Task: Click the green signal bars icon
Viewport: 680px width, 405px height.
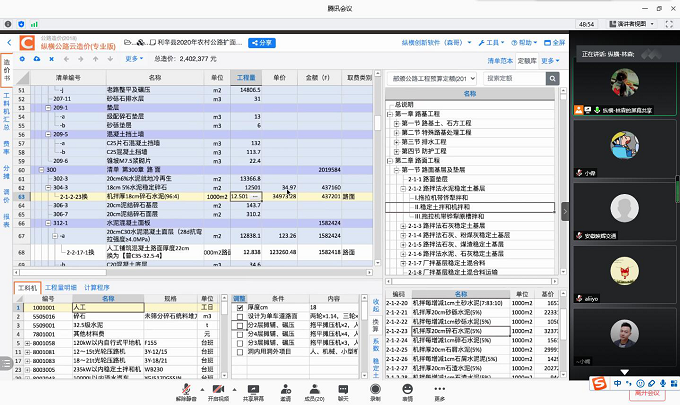Action: [34, 24]
